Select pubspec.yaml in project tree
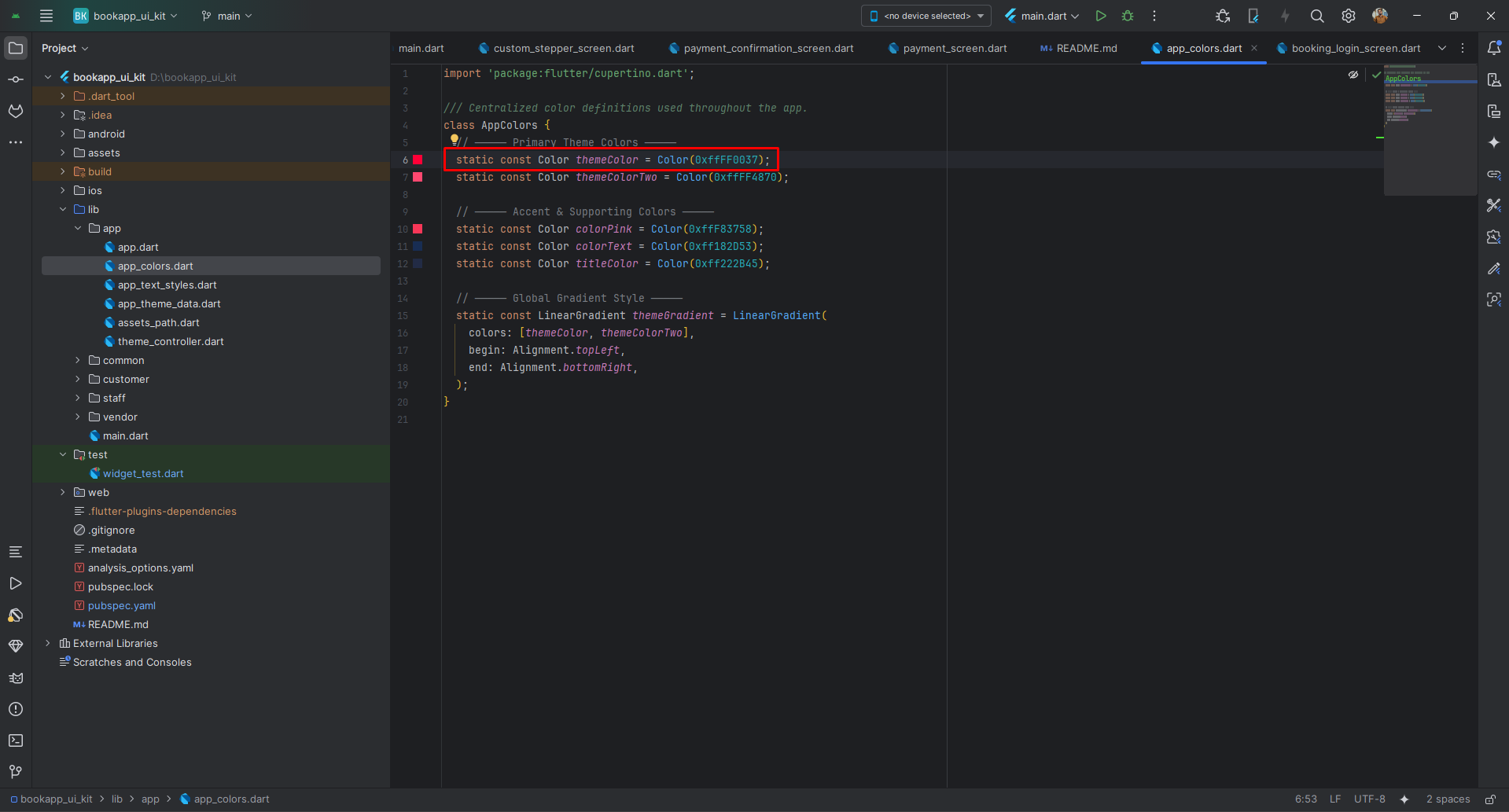The image size is (1509, 812). pyautogui.click(x=122, y=605)
